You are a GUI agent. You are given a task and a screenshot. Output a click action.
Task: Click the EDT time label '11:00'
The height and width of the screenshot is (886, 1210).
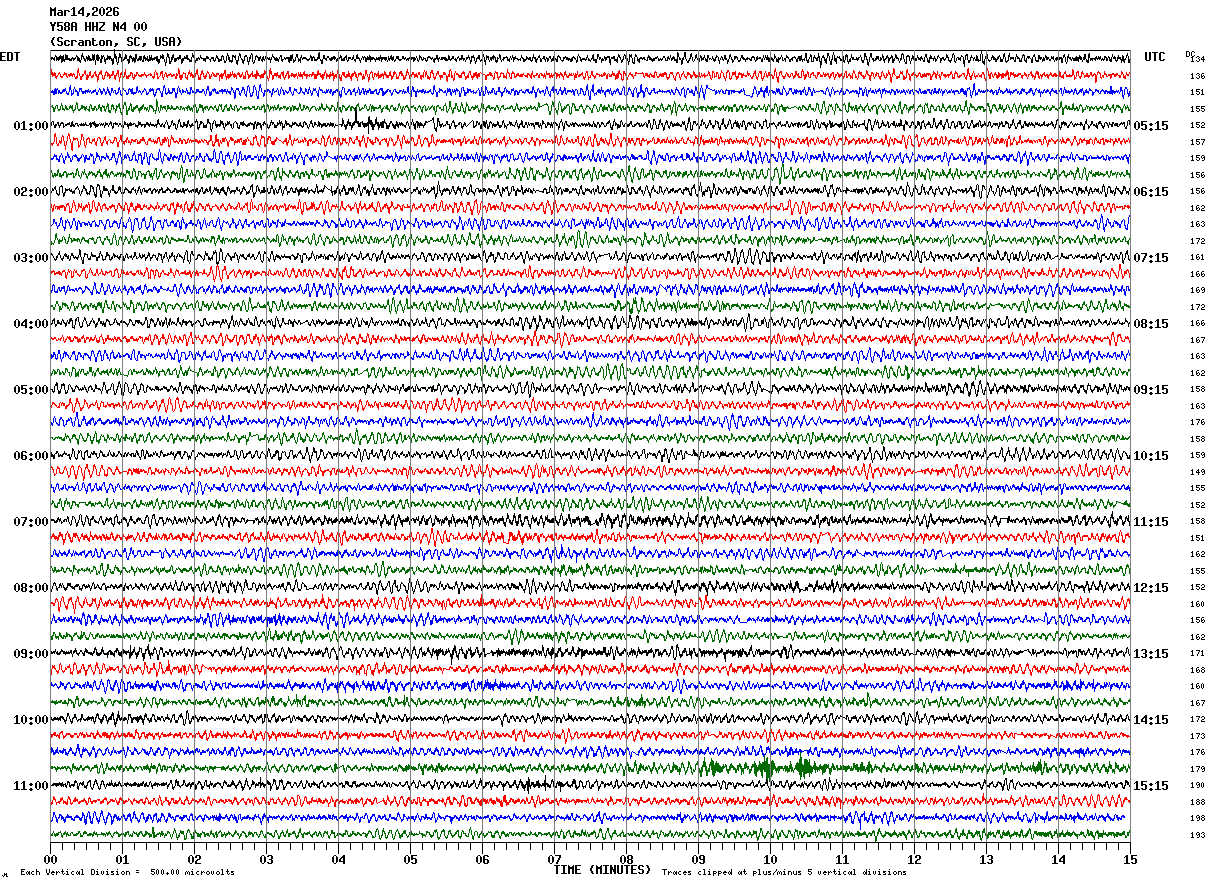(x=30, y=786)
